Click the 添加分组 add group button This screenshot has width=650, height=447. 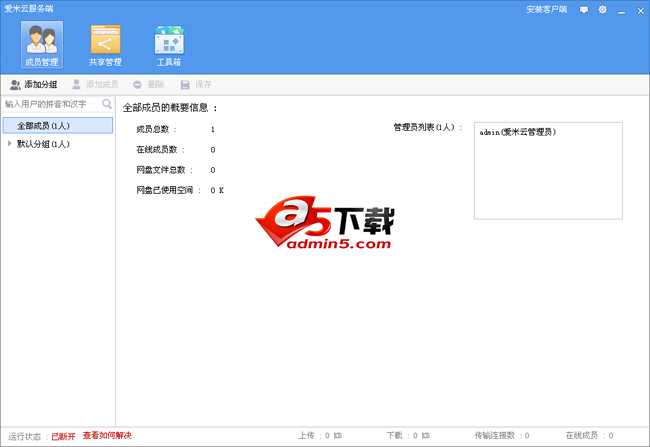[x=34, y=85]
